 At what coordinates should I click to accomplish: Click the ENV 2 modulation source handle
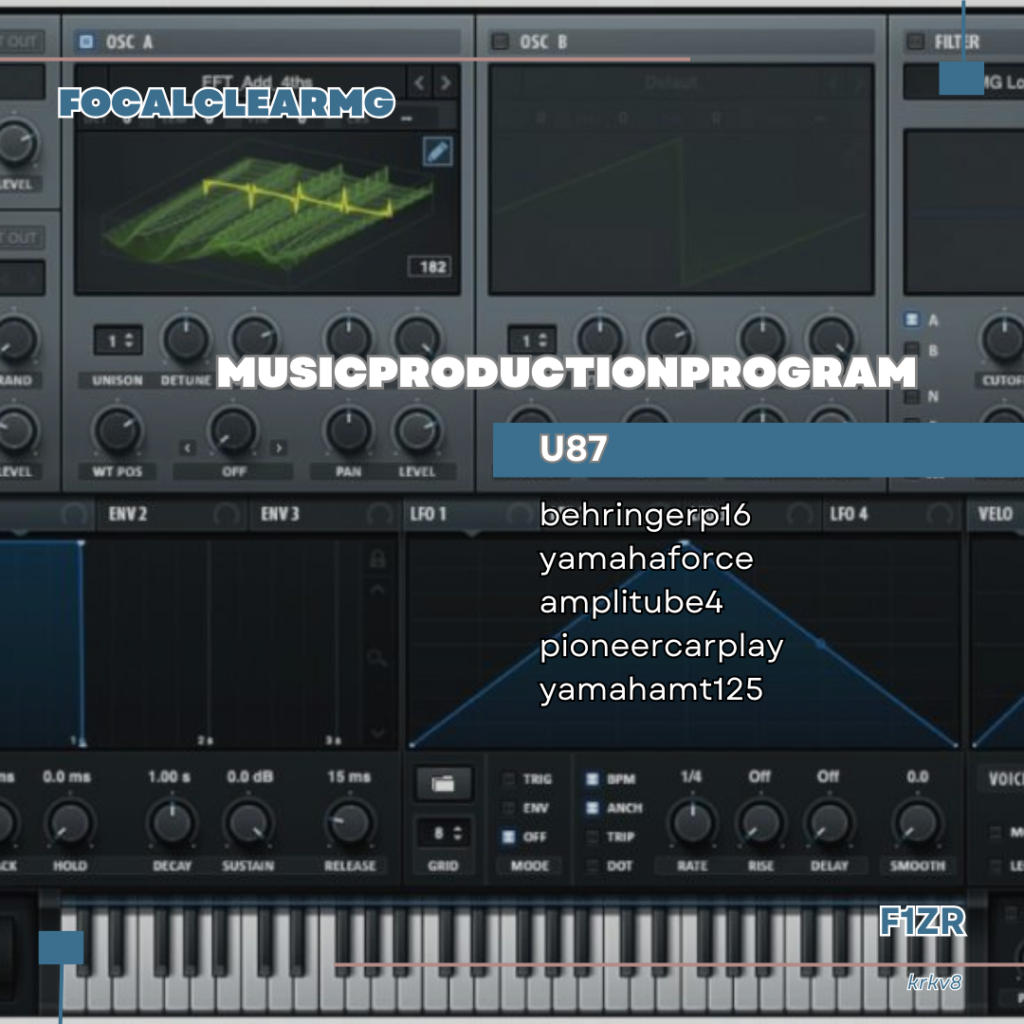pos(226,515)
